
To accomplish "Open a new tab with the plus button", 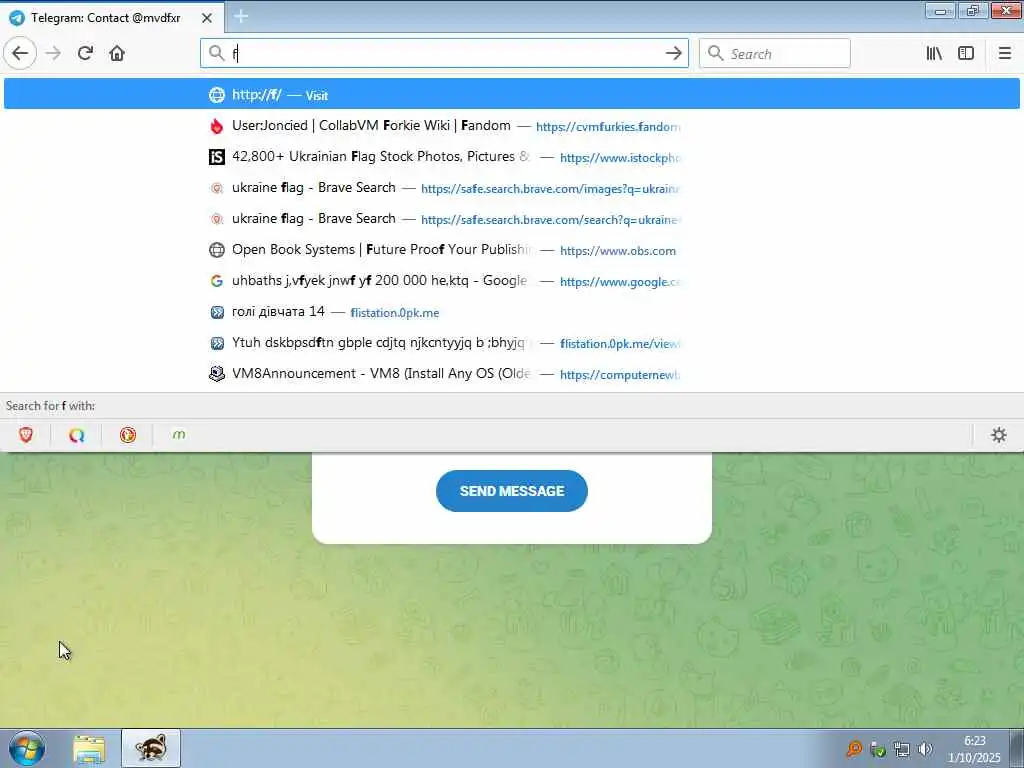I will pyautogui.click(x=241, y=16).
